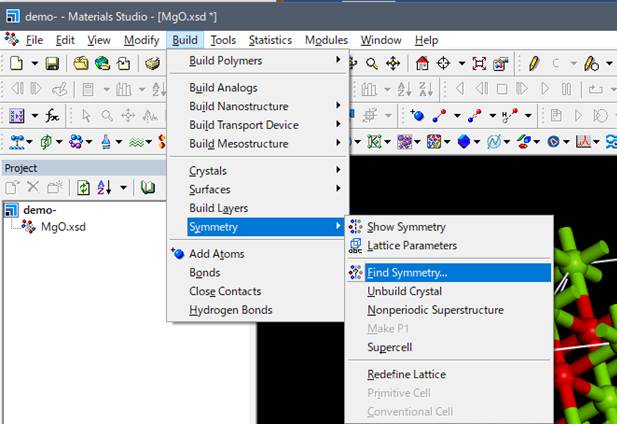Open the Edit menu
Viewport: 617px width, 424px height.
click(65, 40)
